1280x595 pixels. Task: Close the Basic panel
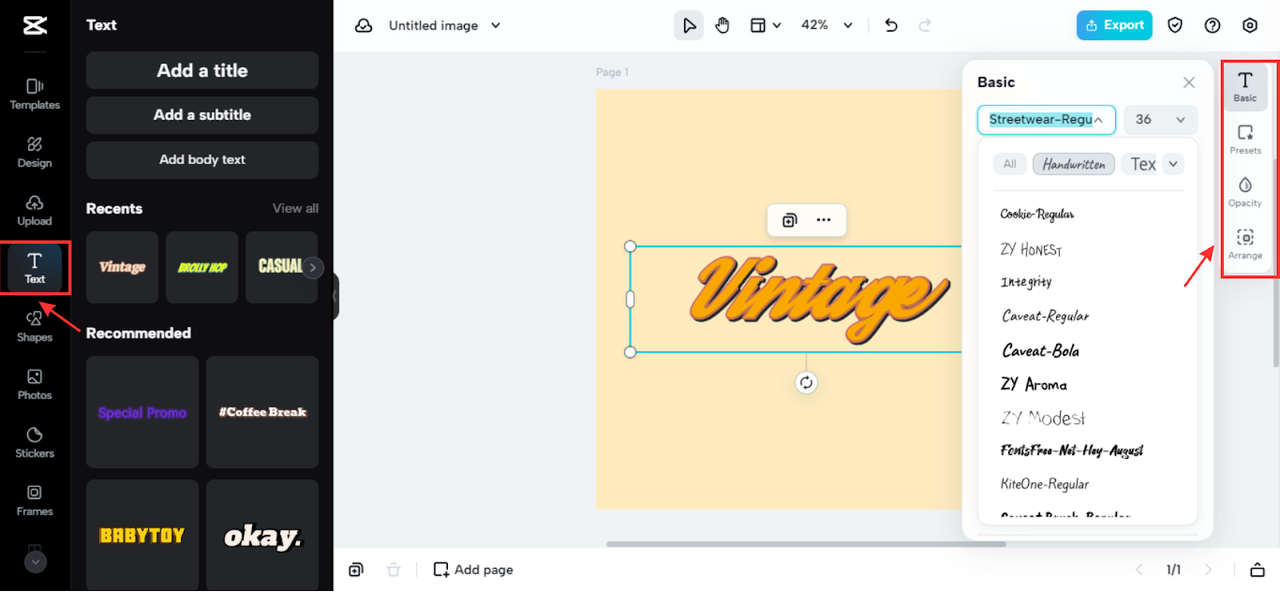(x=1189, y=83)
